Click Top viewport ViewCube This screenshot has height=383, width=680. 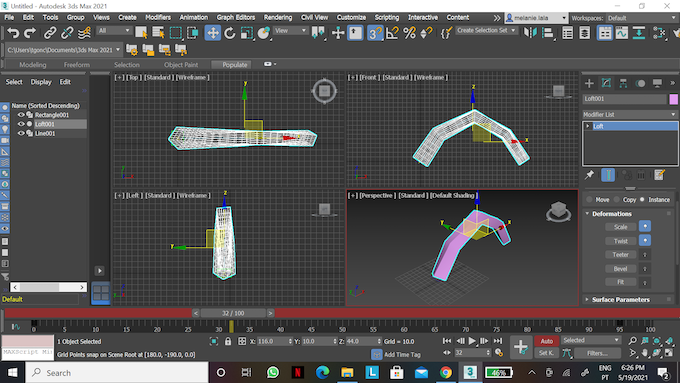point(324,91)
